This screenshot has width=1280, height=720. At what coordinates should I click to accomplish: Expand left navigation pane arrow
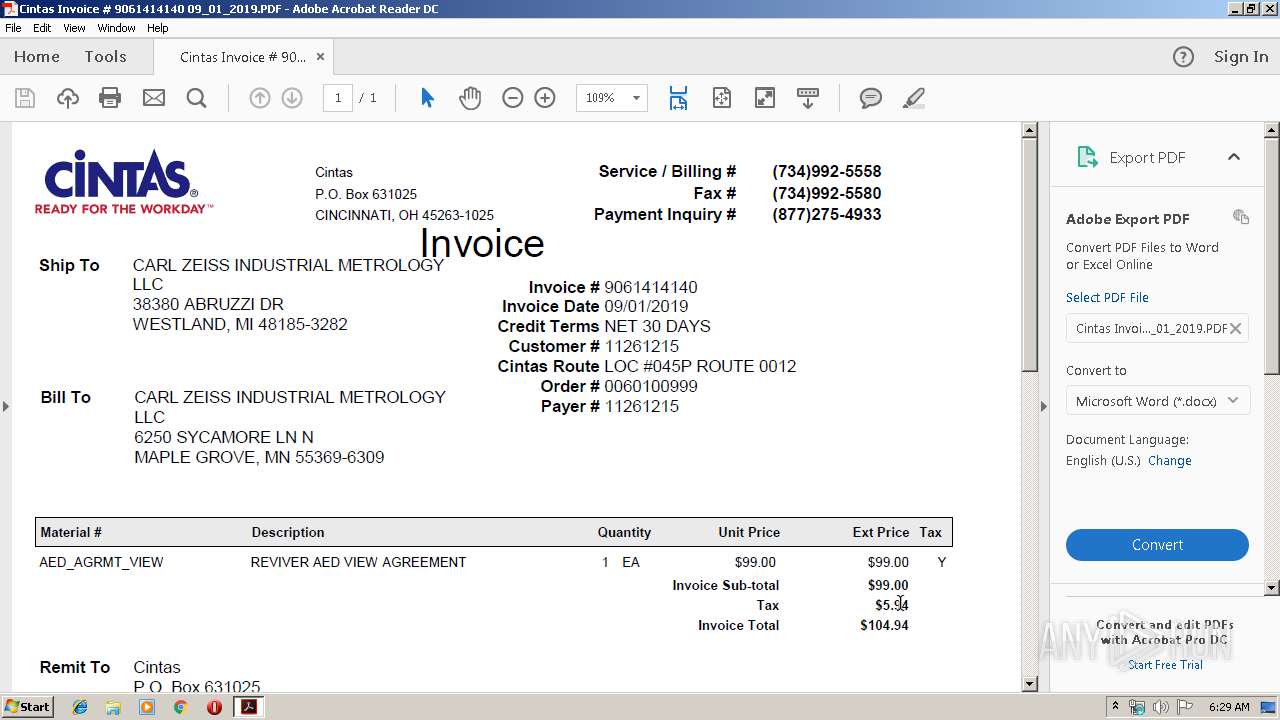tap(5, 406)
